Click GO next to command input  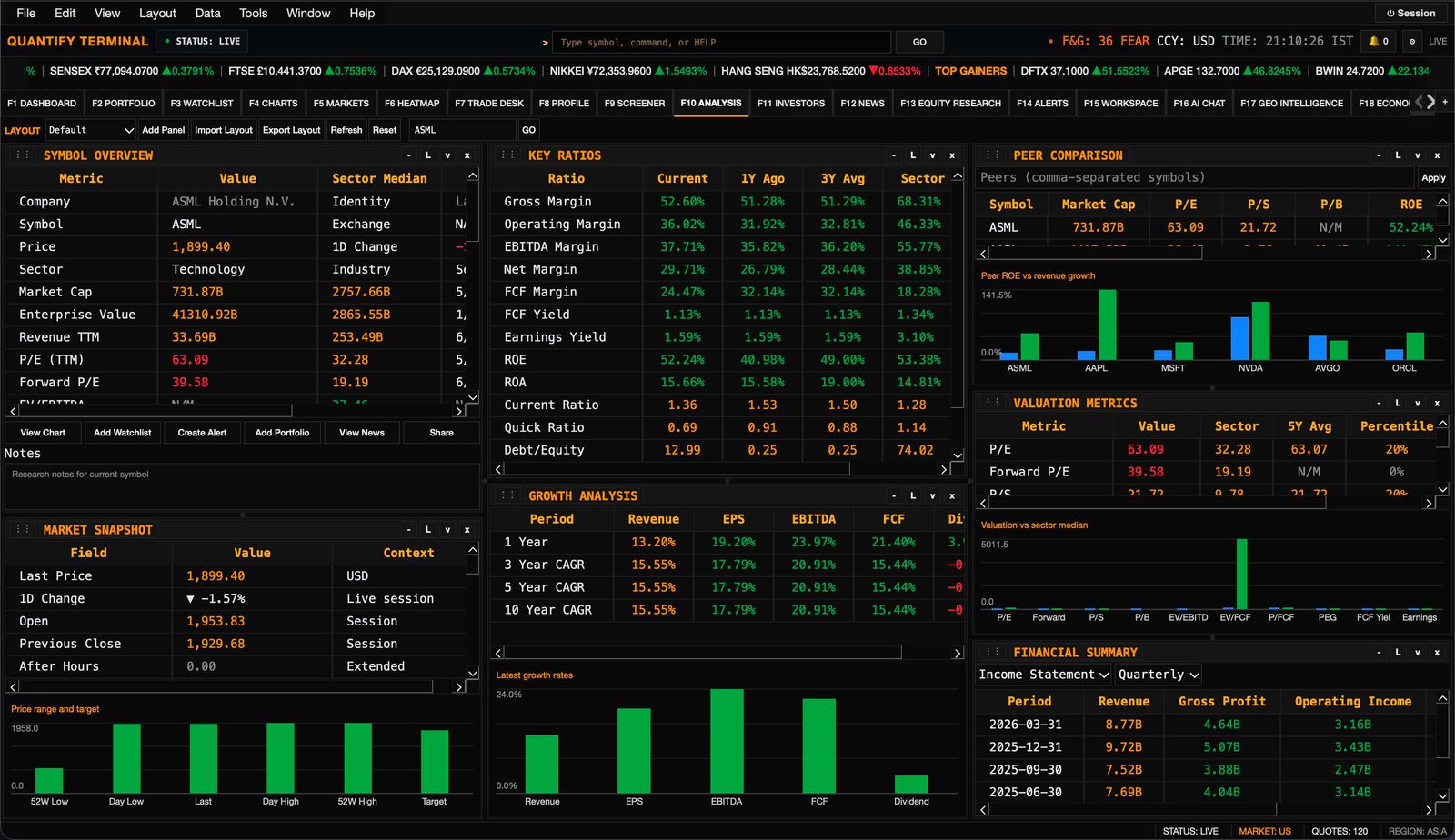[x=919, y=42]
